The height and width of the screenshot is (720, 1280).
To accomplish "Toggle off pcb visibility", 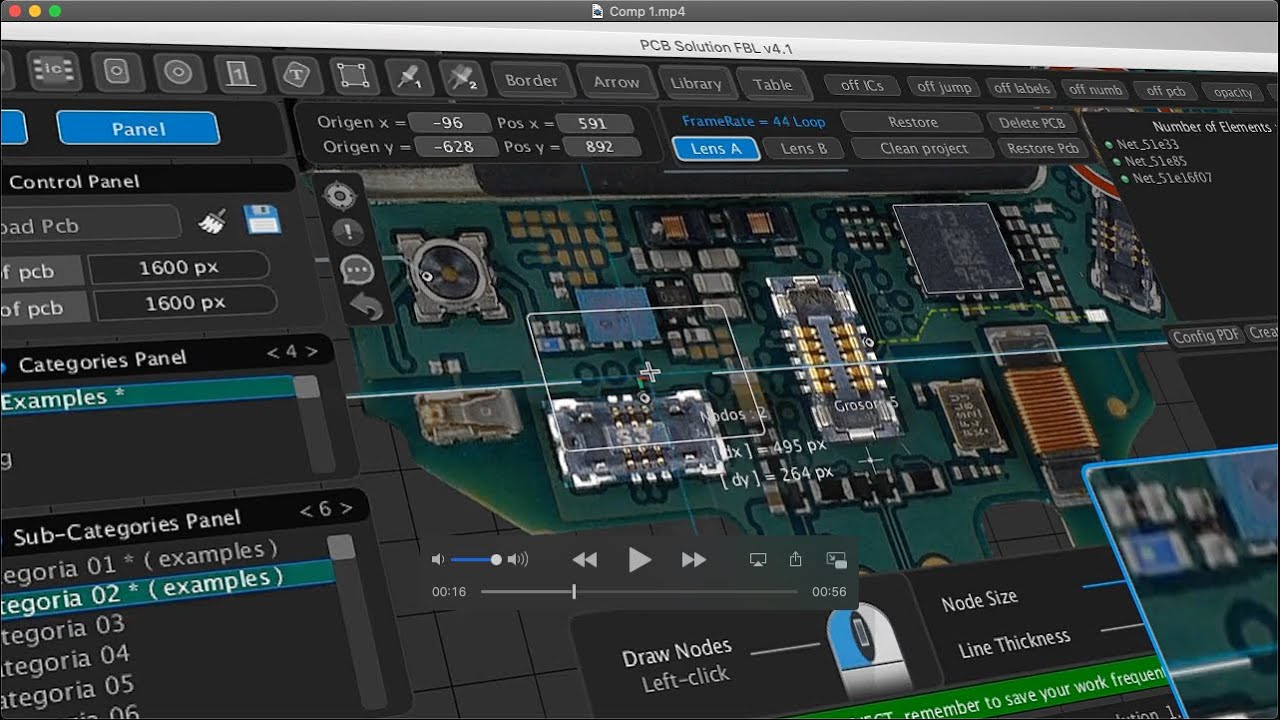I will tap(1166, 91).
